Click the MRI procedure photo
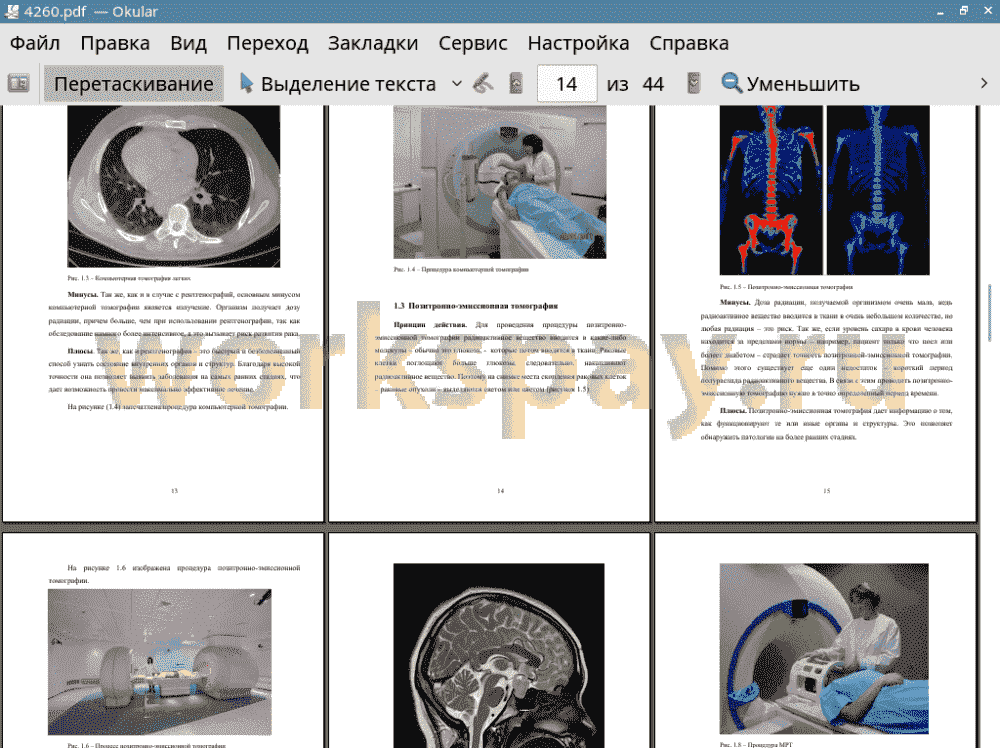 tap(824, 649)
